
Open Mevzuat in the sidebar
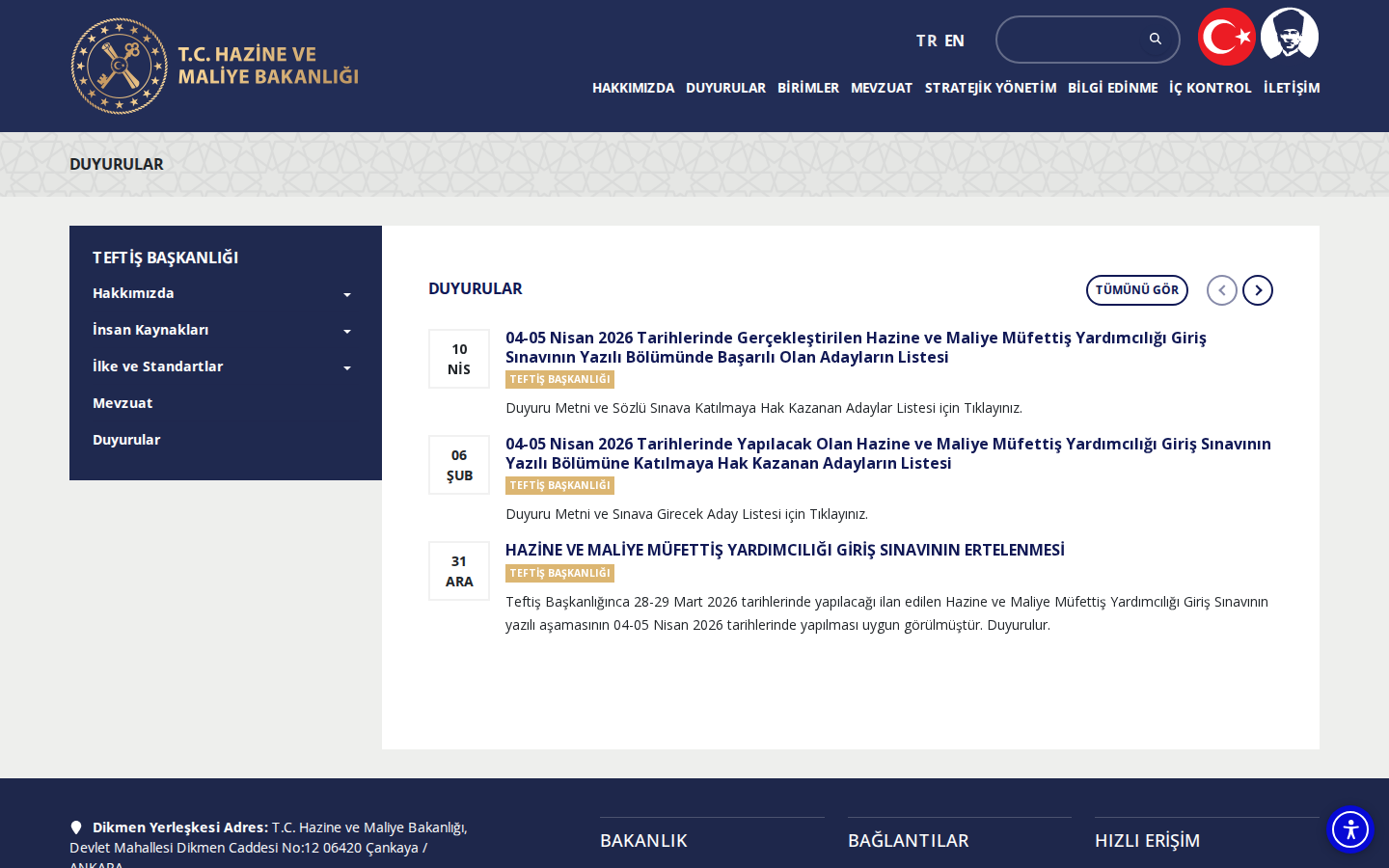click(x=123, y=403)
